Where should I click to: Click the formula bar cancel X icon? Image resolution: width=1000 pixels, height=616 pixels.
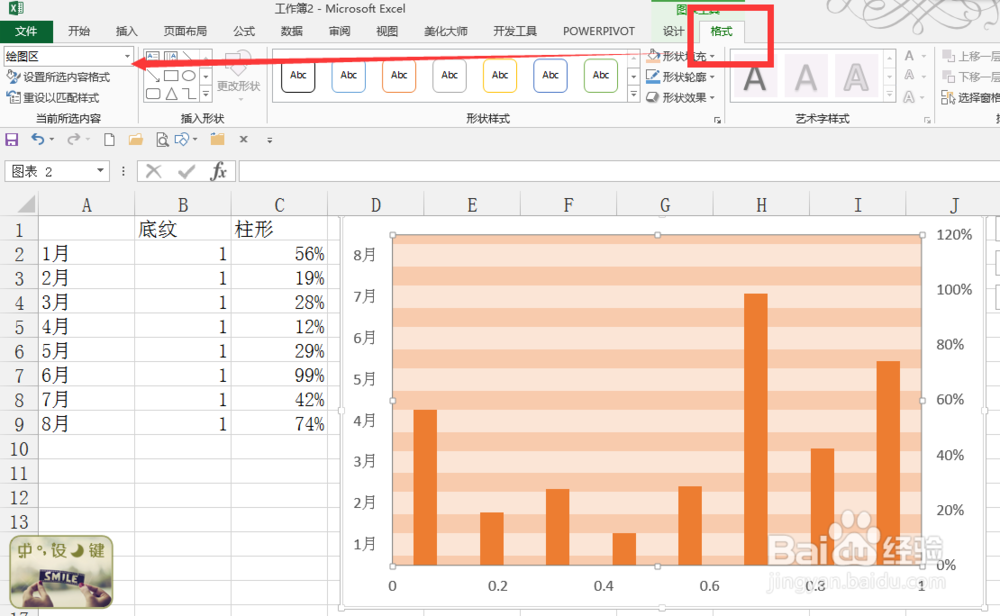(153, 171)
